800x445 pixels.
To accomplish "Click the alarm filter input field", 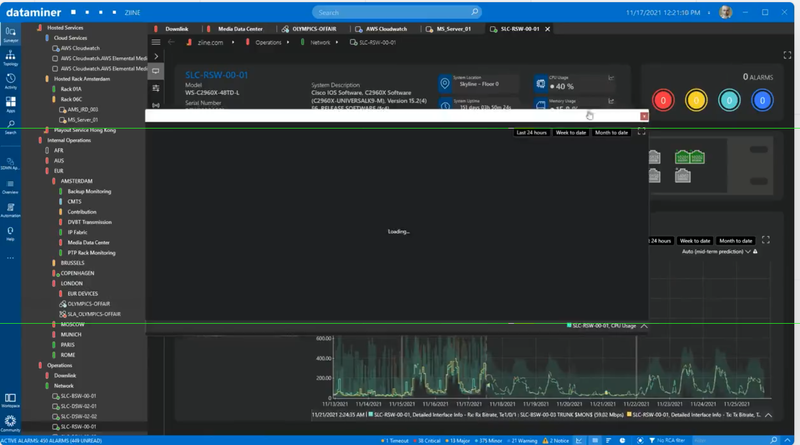I will 731,440.
